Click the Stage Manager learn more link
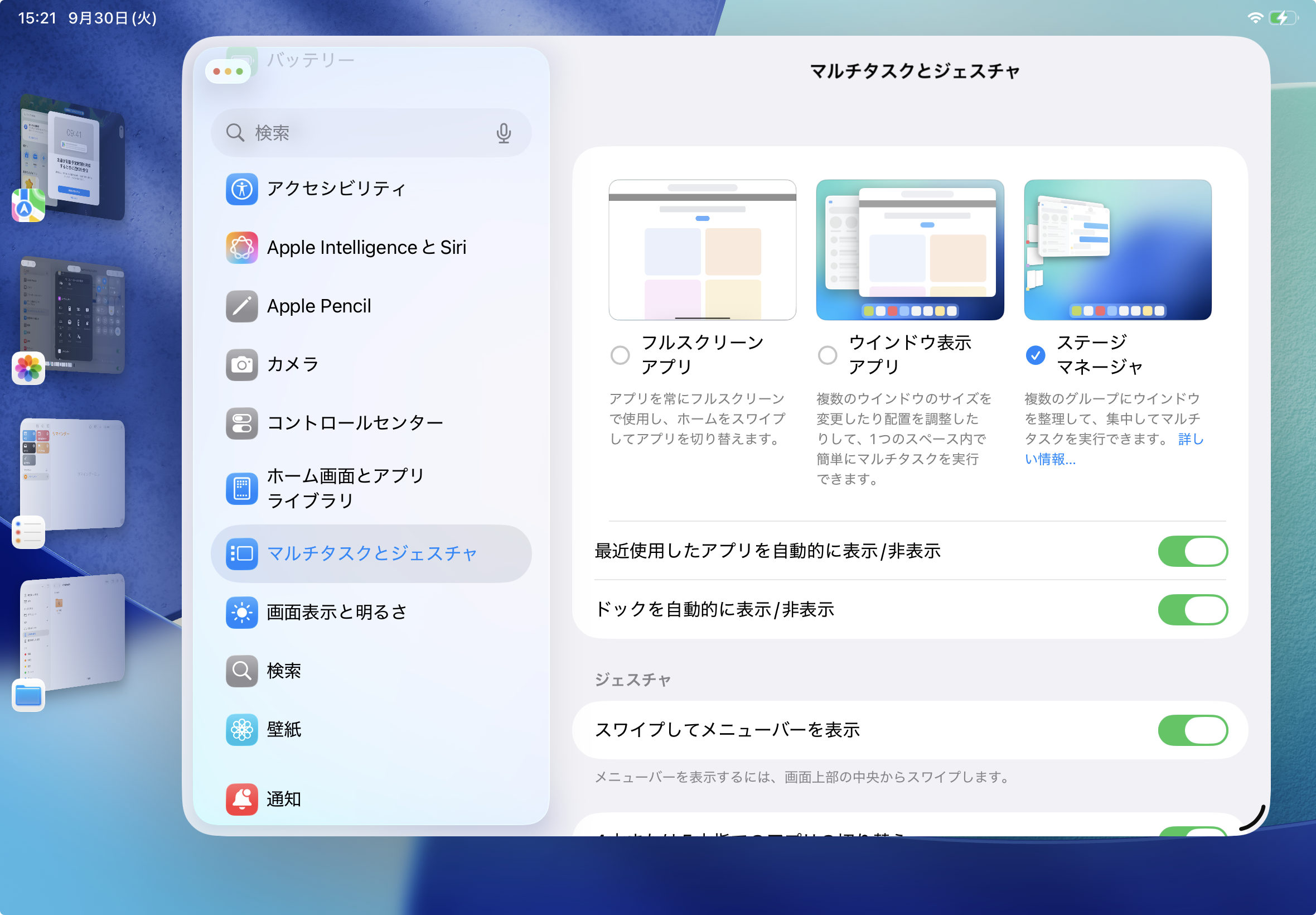The height and width of the screenshot is (915, 1316). [x=1050, y=459]
